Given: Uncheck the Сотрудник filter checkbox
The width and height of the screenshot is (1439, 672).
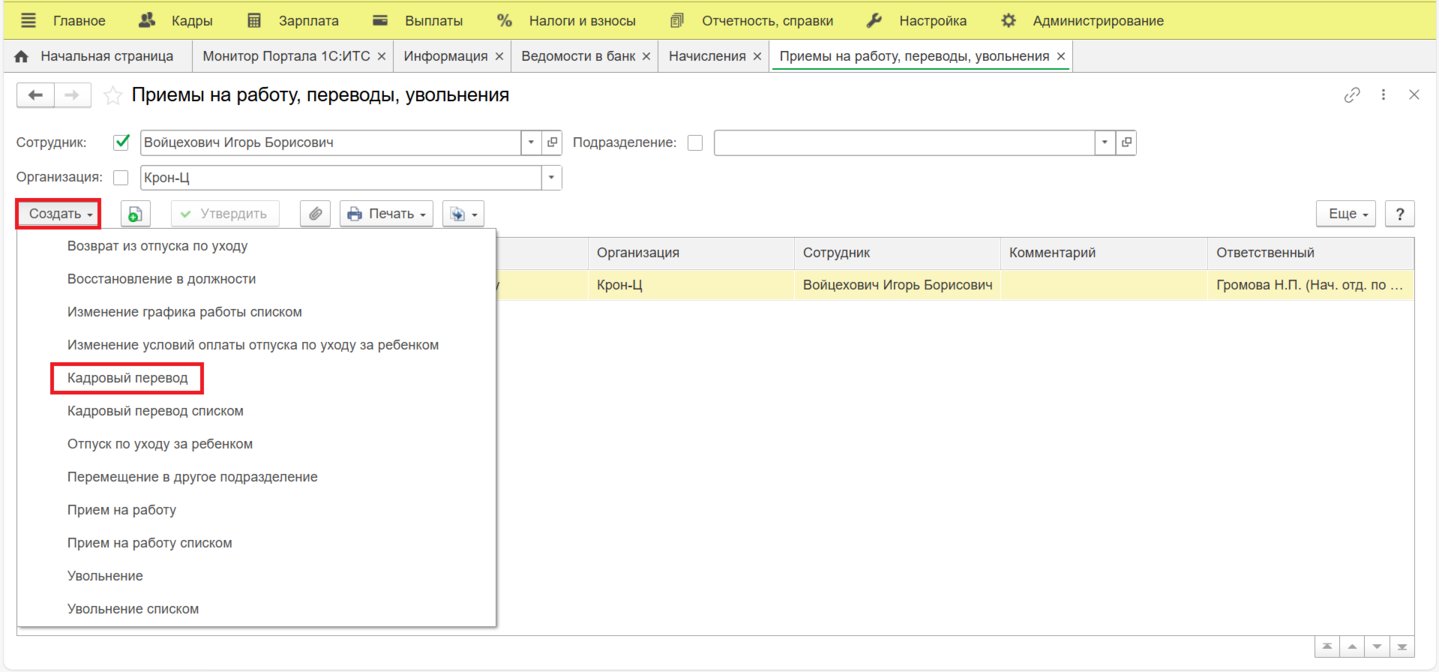Looking at the screenshot, I should pyautogui.click(x=122, y=143).
